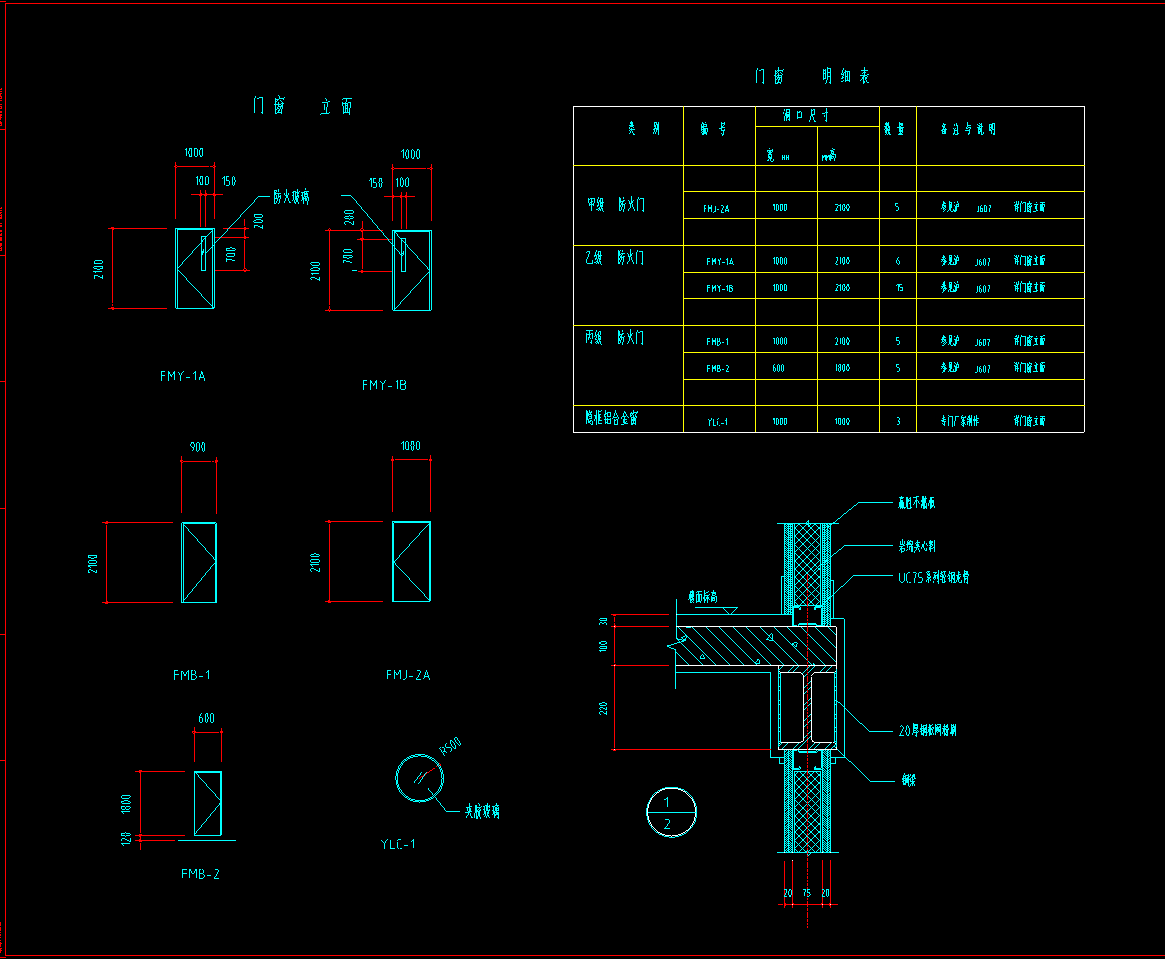Viewport: 1165px width, 959px height.
Task: Click the YLC-1 circular window symbol
Action: pyautogui.click(x=418, y=779)
